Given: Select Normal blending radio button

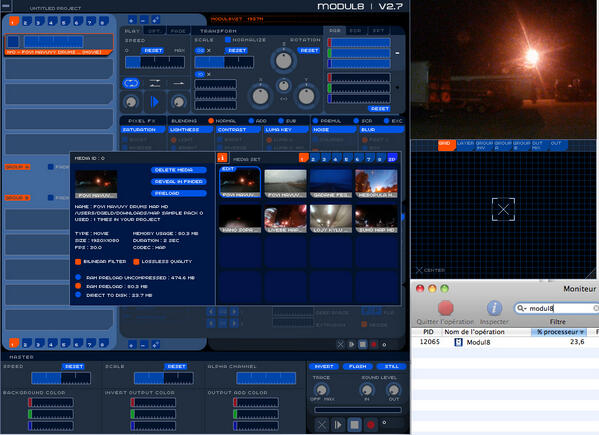Looking at the screenshot, I should pyautogui.click(x=210, y=121).
